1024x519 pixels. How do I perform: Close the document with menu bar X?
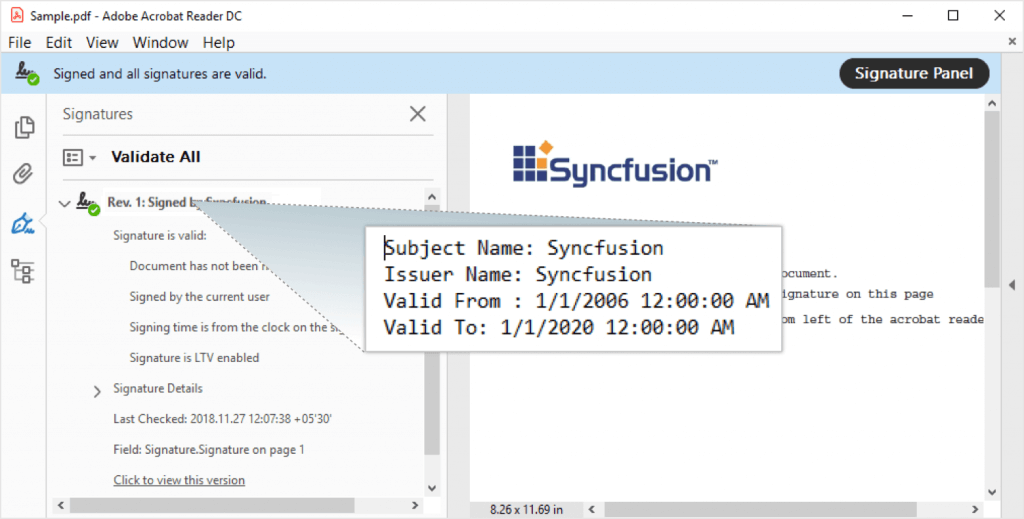pos(1012,41)
